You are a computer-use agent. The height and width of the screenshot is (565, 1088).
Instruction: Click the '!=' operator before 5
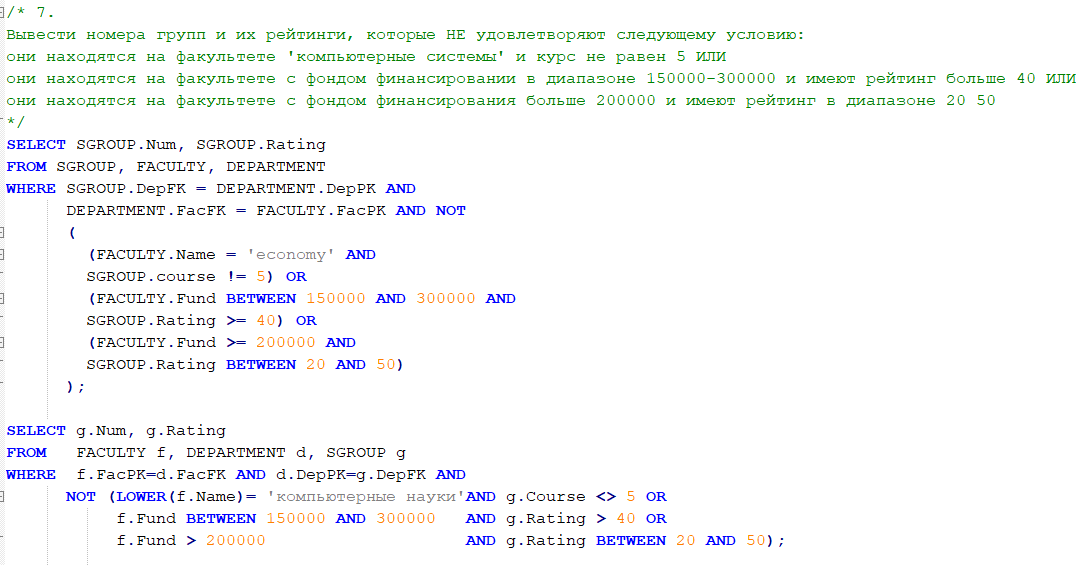click(x=236, y=276)
